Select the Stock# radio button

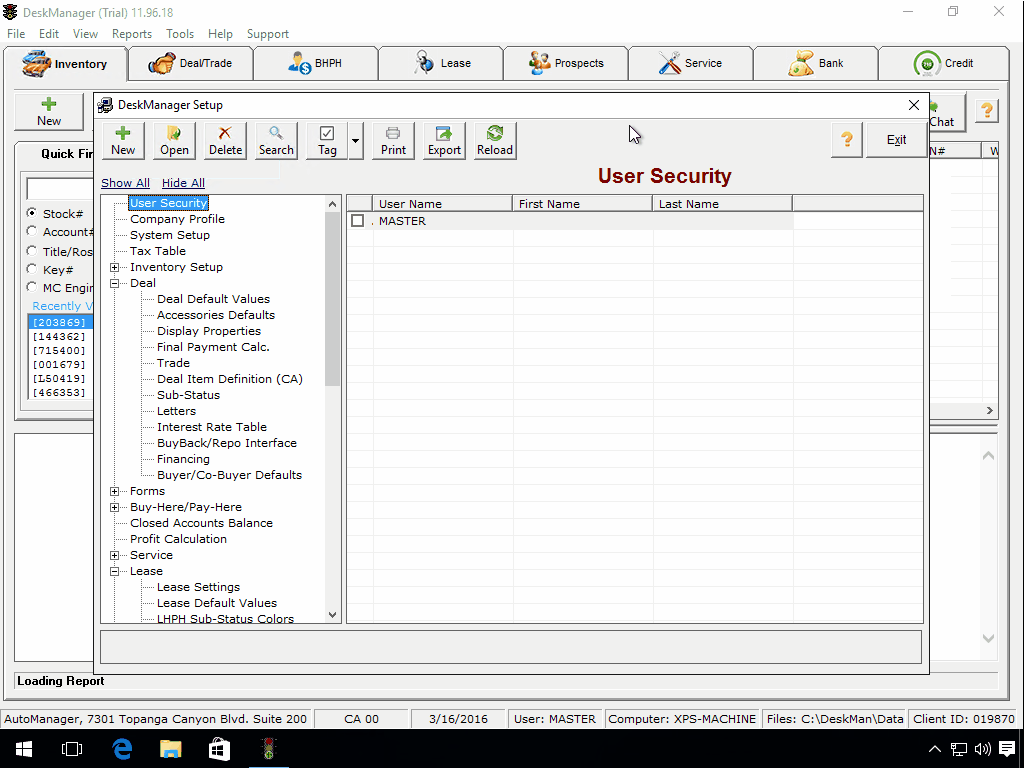coord(31,213)
